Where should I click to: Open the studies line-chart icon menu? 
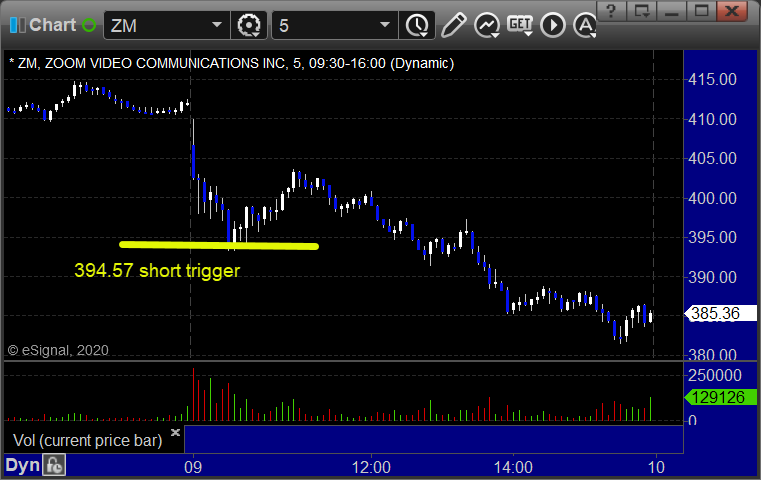[x=487, y=25]
